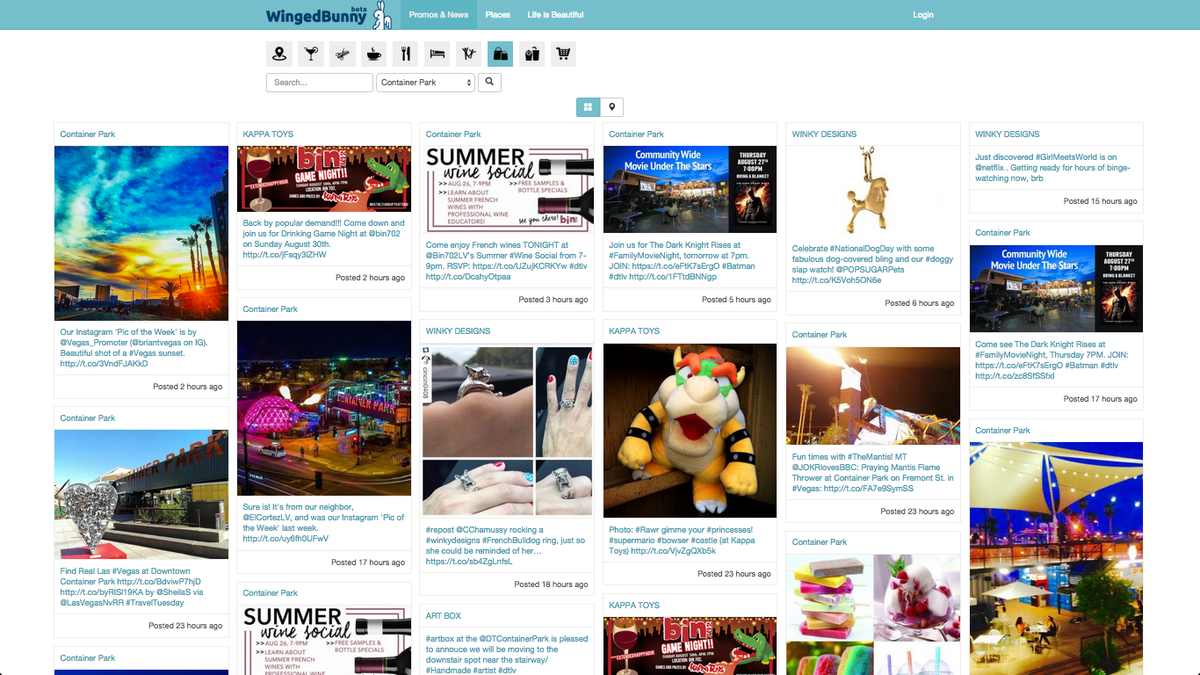Open the colorful soaps and desserts image
Viewport: 1200px width, 675px height.
872,614
